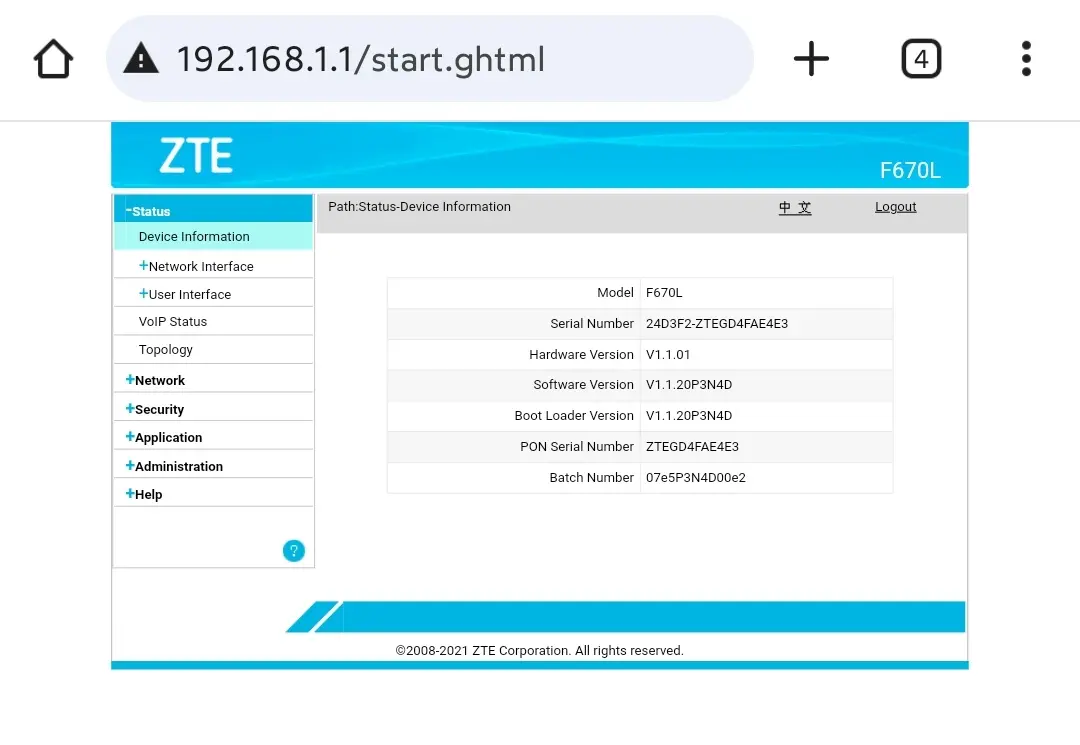
Task: Open the Topology page
Action: pos(165,350)
